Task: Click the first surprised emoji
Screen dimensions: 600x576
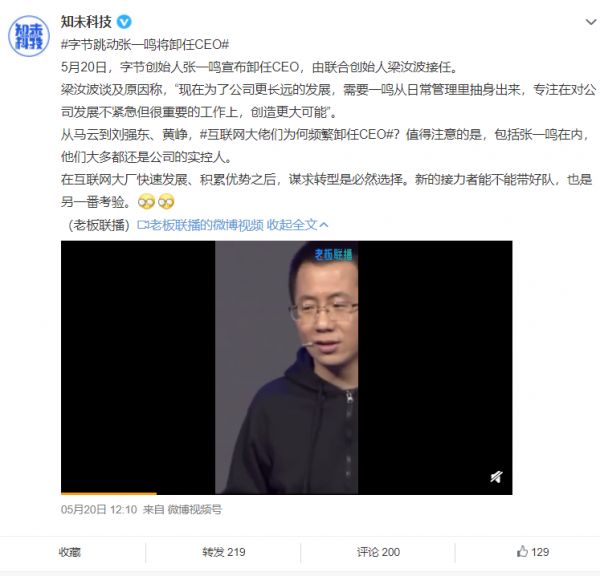Action: click(x=147, y=202)
